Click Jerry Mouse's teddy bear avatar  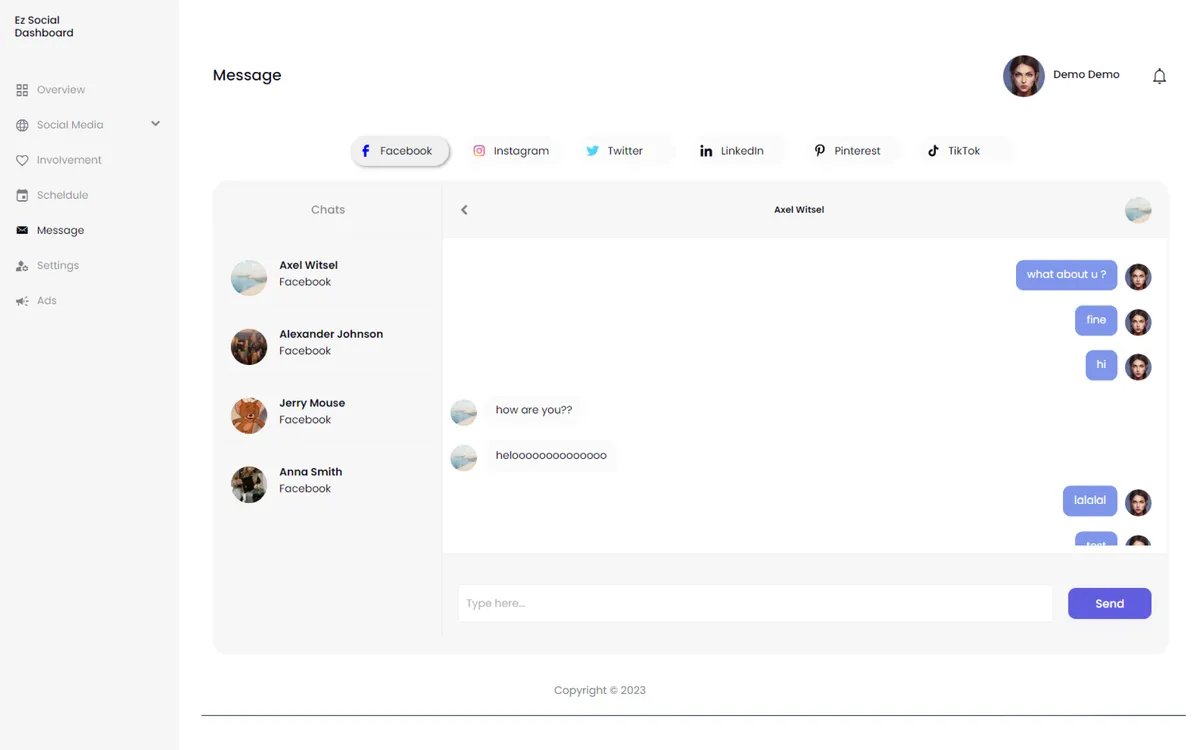pyautogui.click(x=249, y=416)
